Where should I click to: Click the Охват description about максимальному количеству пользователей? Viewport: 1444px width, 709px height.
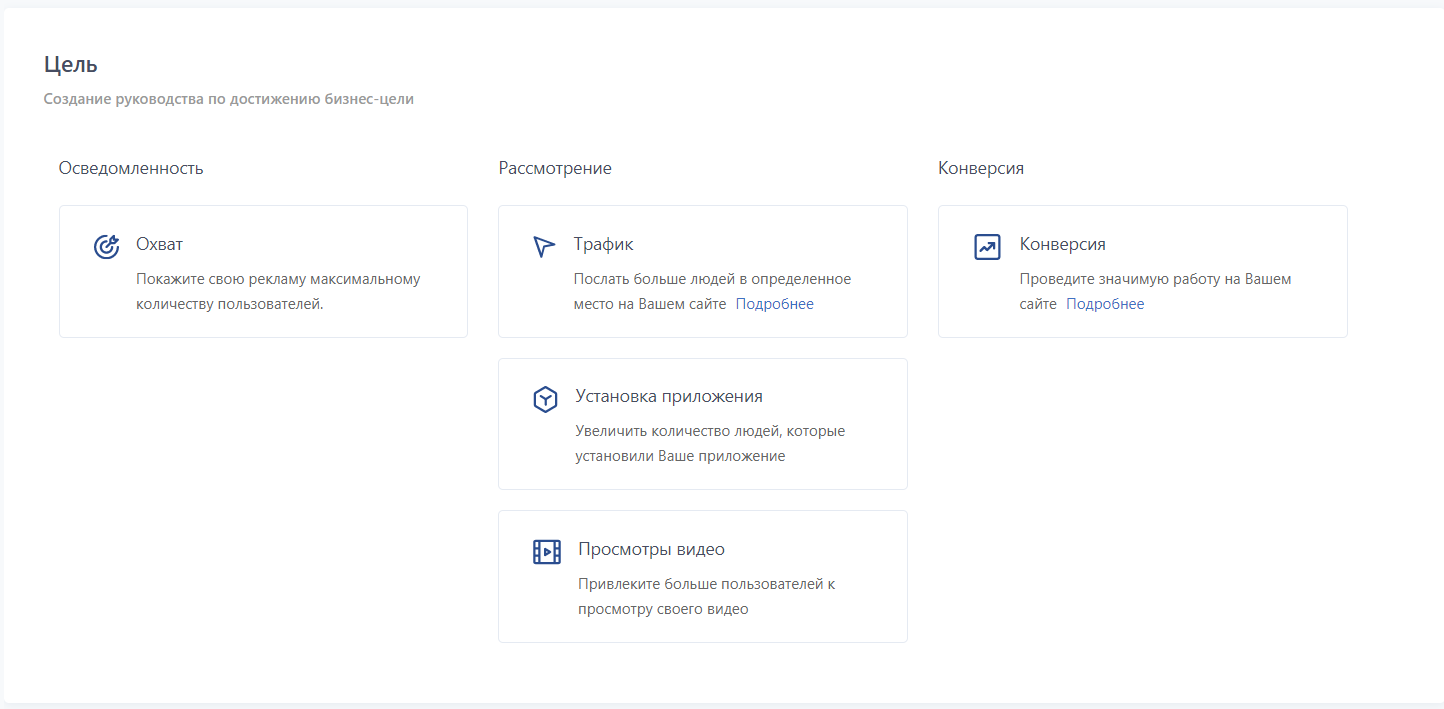pyautogui.click(x=278, y=291)
